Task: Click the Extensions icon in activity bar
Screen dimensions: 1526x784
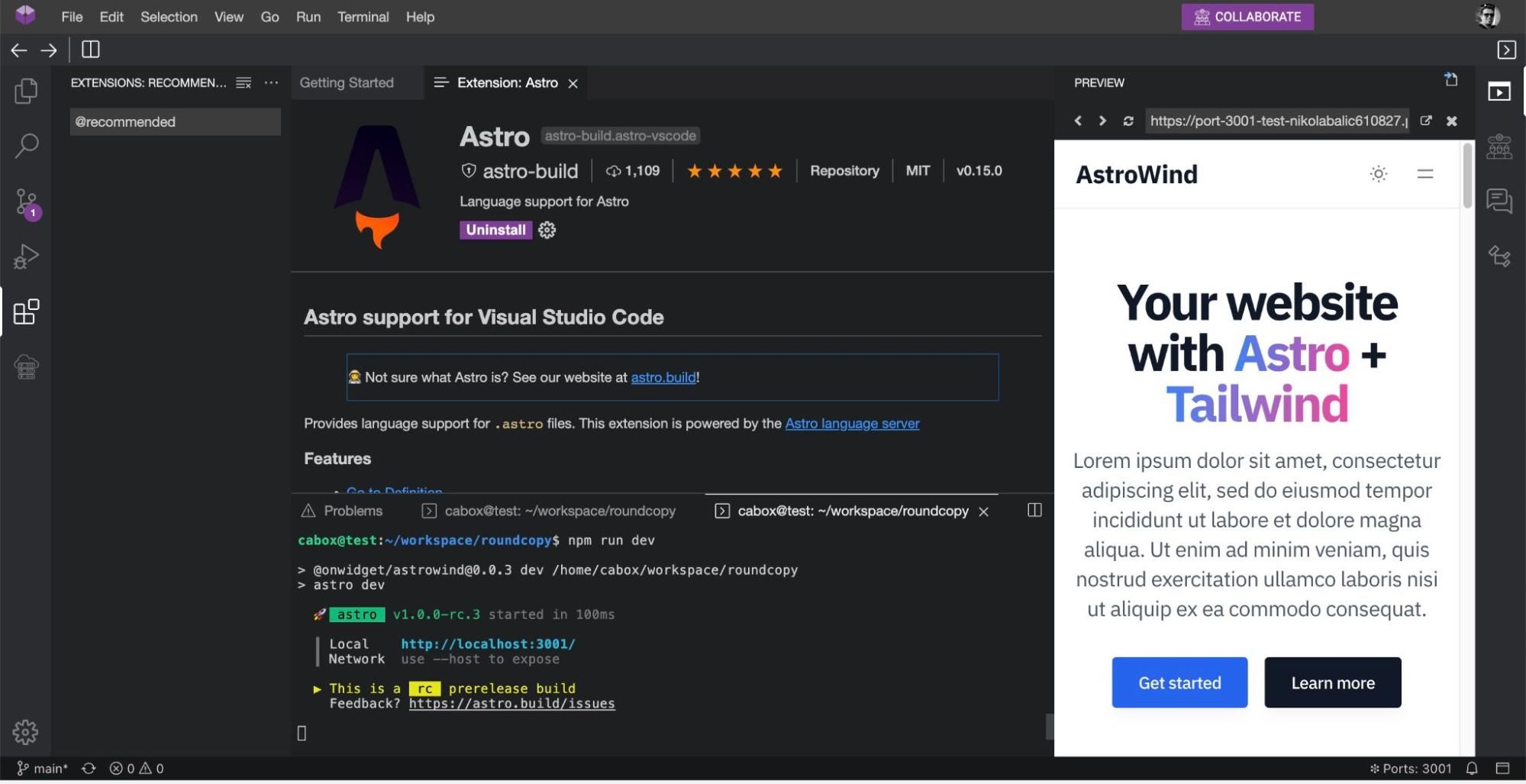Action: [x=26, y=311]
